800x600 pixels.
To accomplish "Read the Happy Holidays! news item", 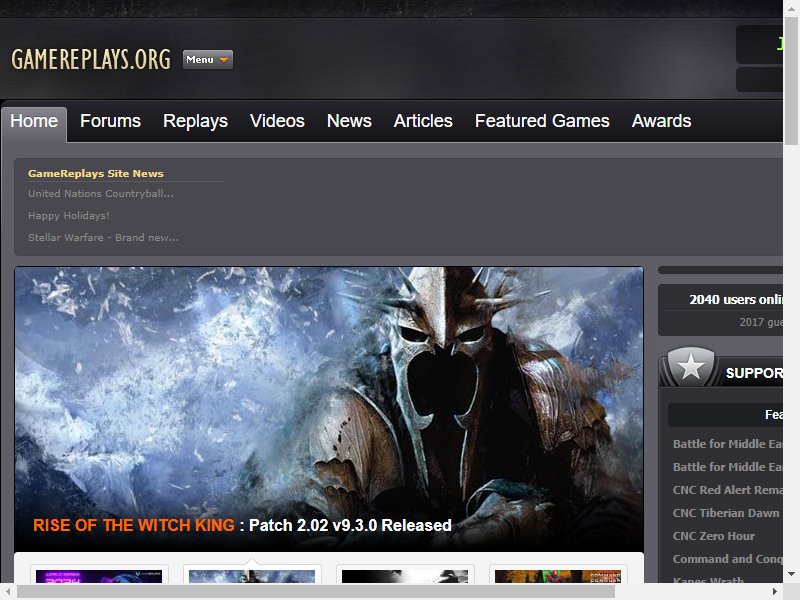I will coord(69,216).
